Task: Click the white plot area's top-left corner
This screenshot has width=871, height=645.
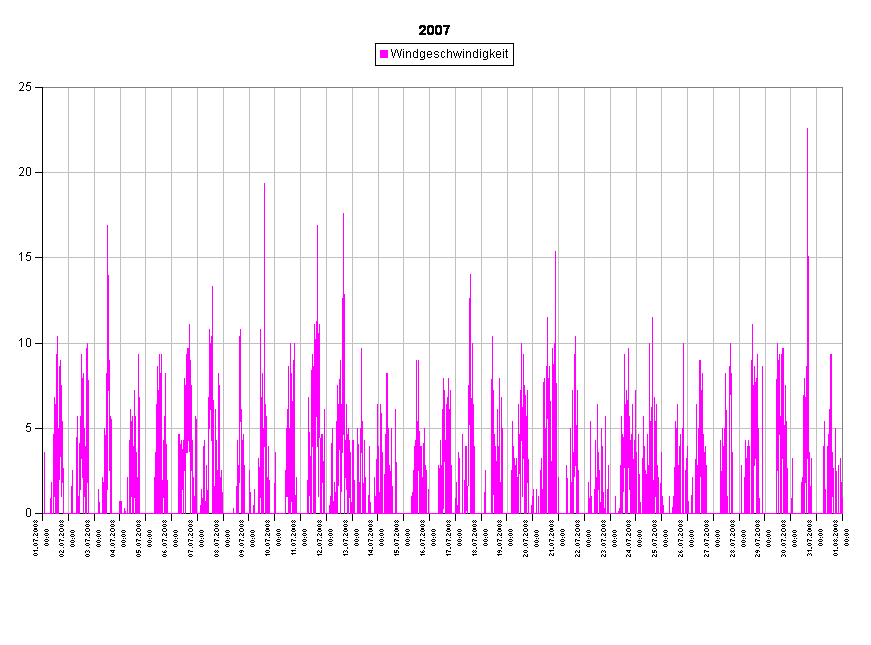Action: pos(44,89)
